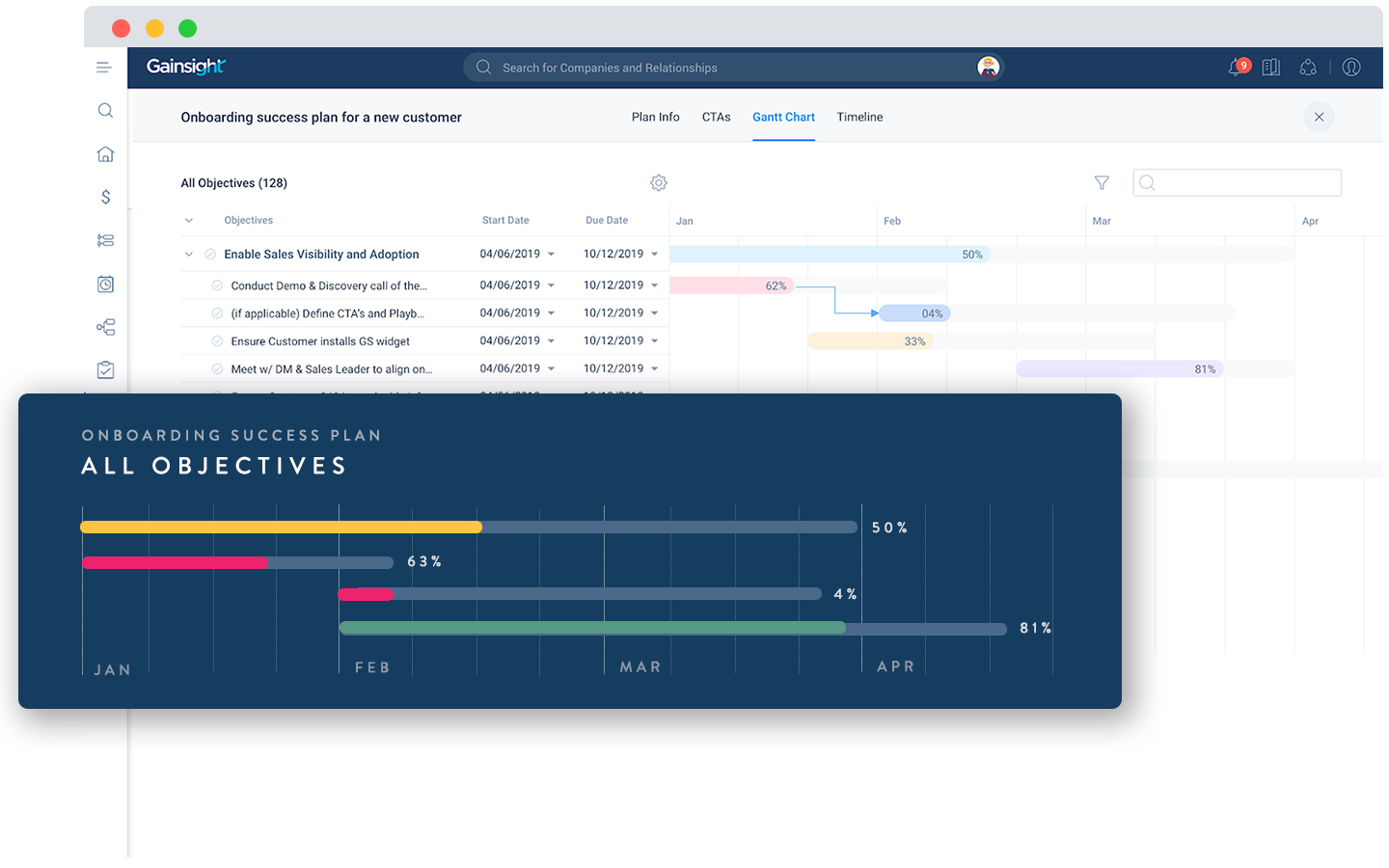Click the hamburger menu icon
1389x868 pixels.
104,68
